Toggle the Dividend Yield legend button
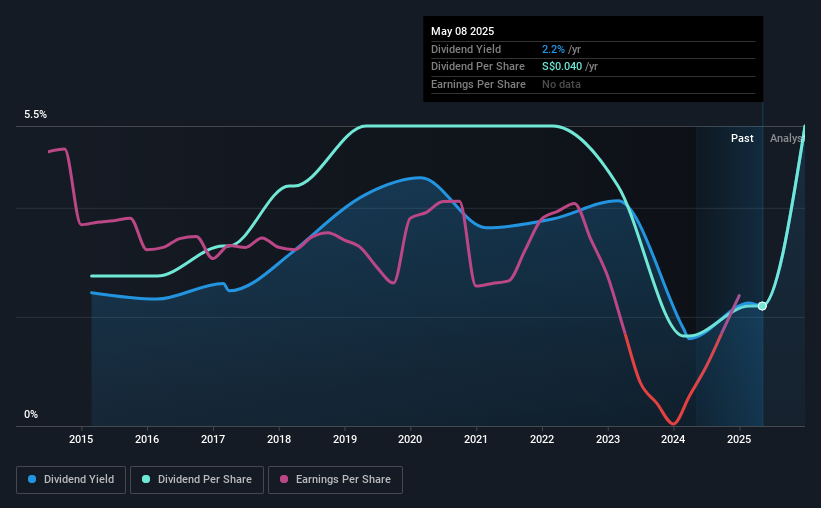821x508 pixels. [71, 480]
